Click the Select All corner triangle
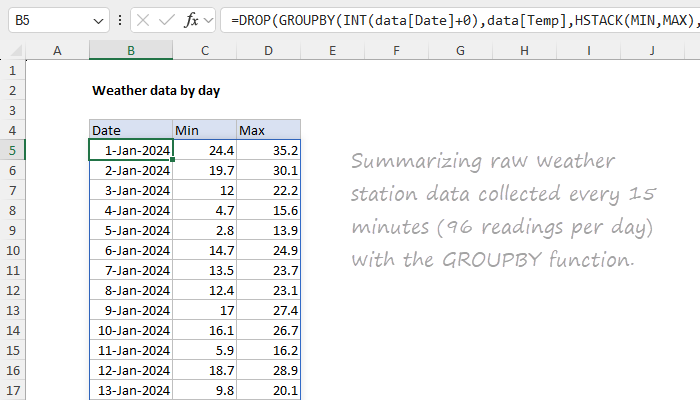The width and height of the screenshot is (700, 400). (16, 51)
